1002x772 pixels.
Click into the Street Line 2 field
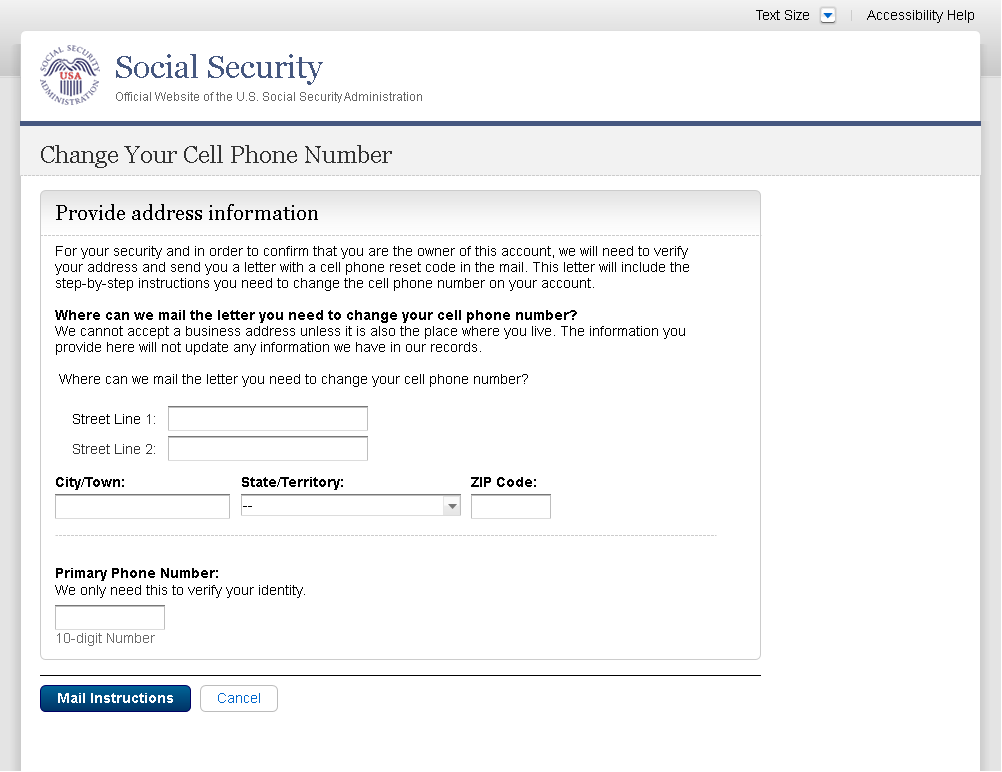pos(267,449)
